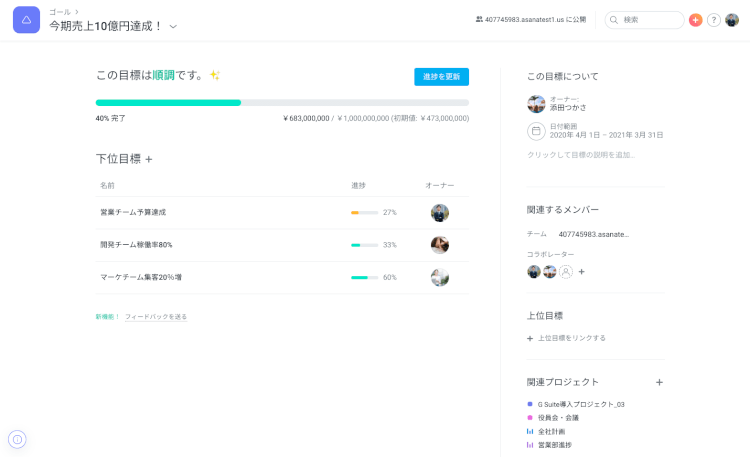Click the 新機能！ label
The height and width of the screenshot is (457, 750).
pos(107,317)
